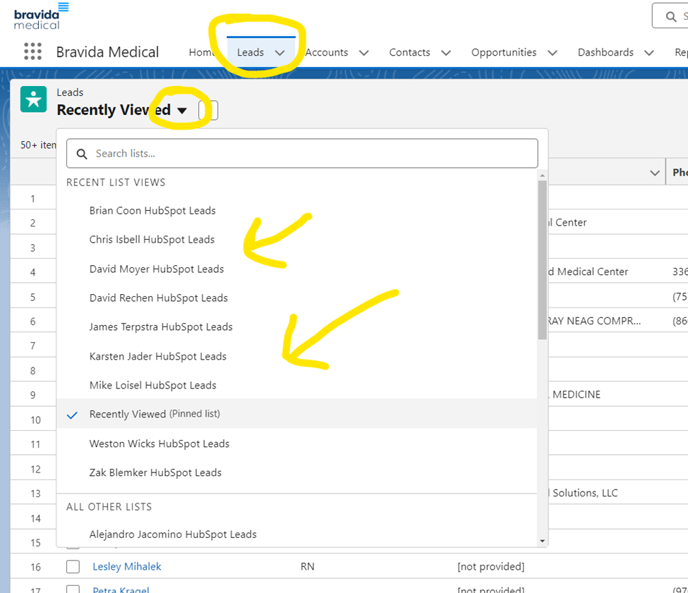688x593 pixels.
Task: Open the Petra Kragel lead record
Action: [121, 589]
